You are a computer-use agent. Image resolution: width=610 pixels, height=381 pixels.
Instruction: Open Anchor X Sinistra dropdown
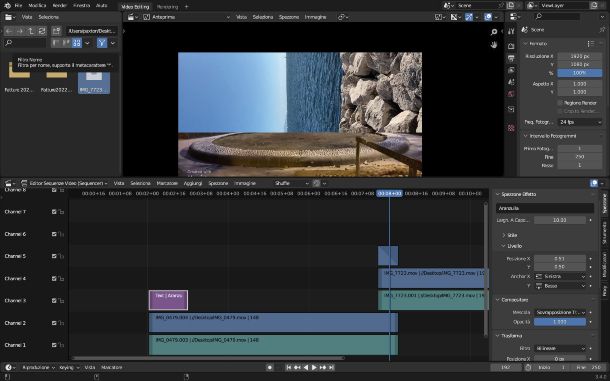[560, 276]
